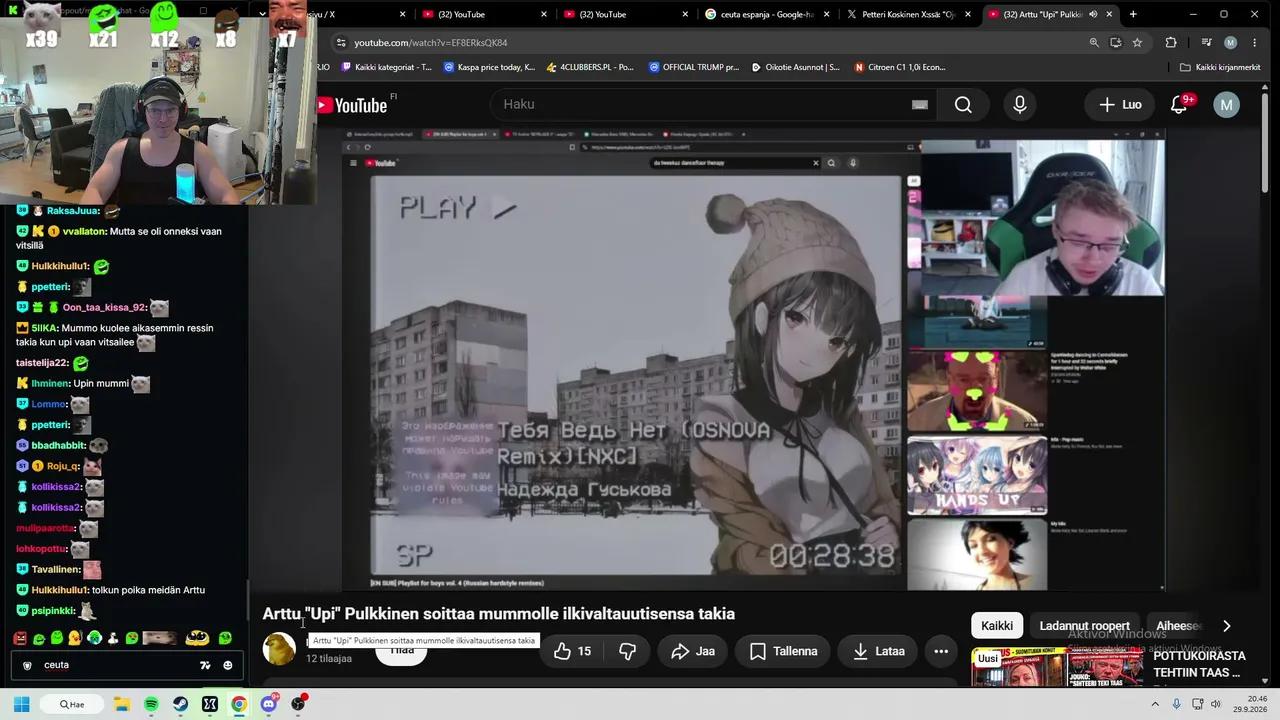Select the Kaikki filter chip
Viewport: 1280px width, 720px height.
click(x=996, y=626)
